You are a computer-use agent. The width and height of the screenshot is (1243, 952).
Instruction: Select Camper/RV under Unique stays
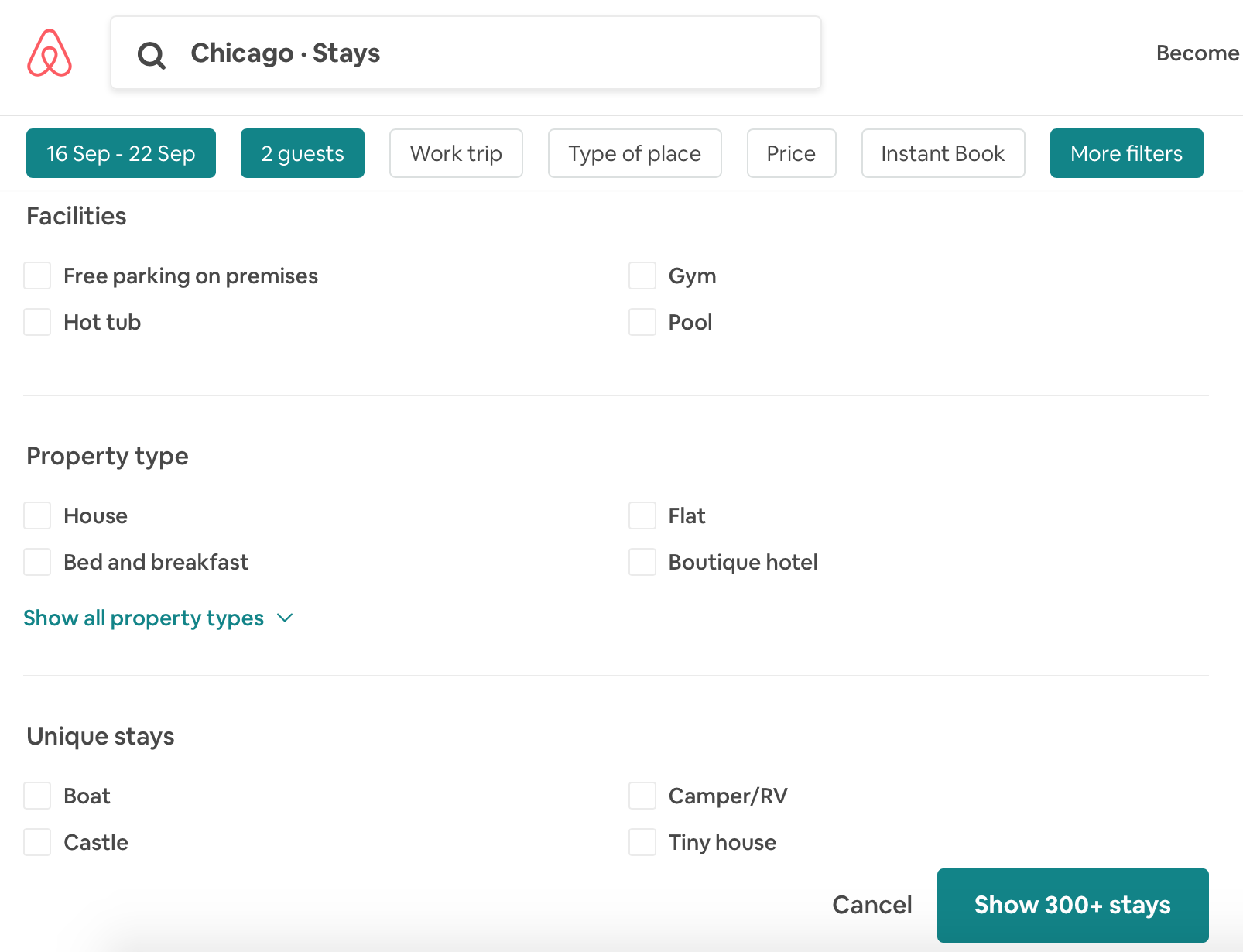(x=642, y=796)
